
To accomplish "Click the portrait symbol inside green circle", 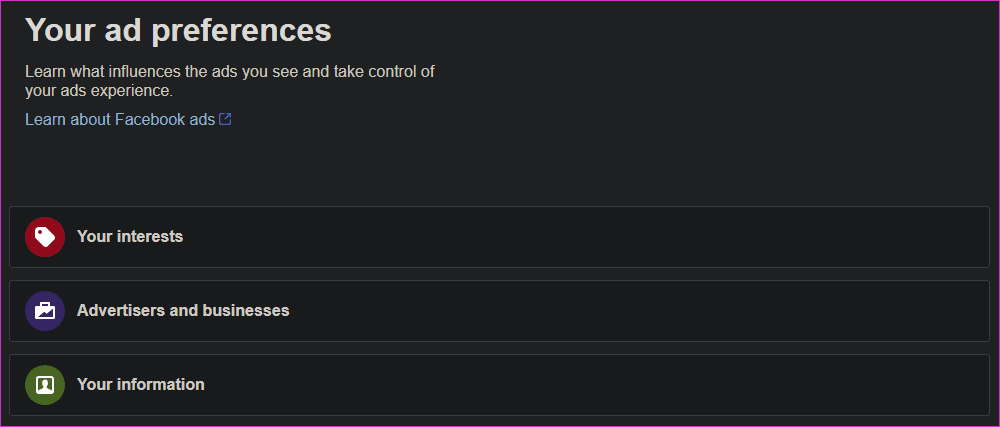I will (45, 385).
